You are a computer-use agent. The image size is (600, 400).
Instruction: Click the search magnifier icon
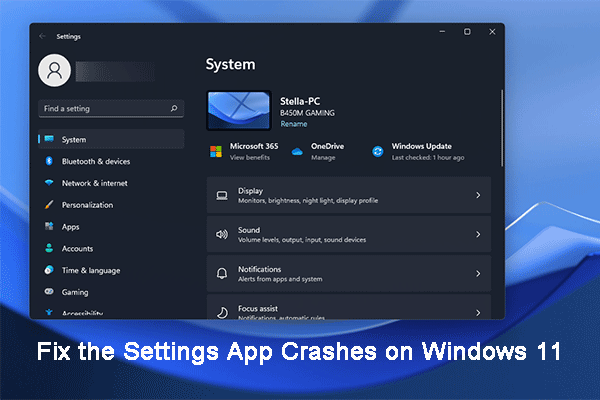pos(174,108)
